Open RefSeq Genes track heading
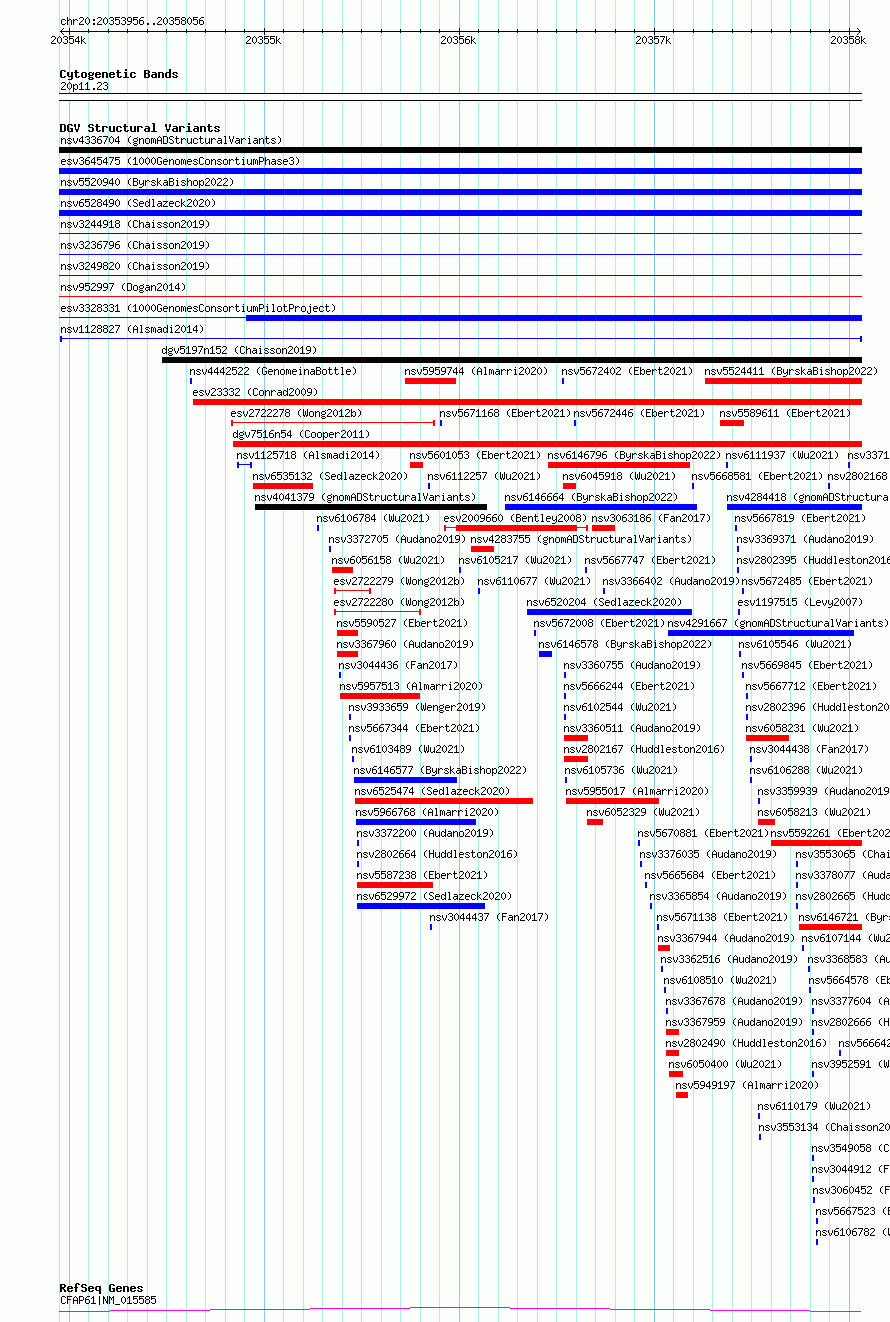This screenshot has width=890, height=1322. [x=101, y=1288]
